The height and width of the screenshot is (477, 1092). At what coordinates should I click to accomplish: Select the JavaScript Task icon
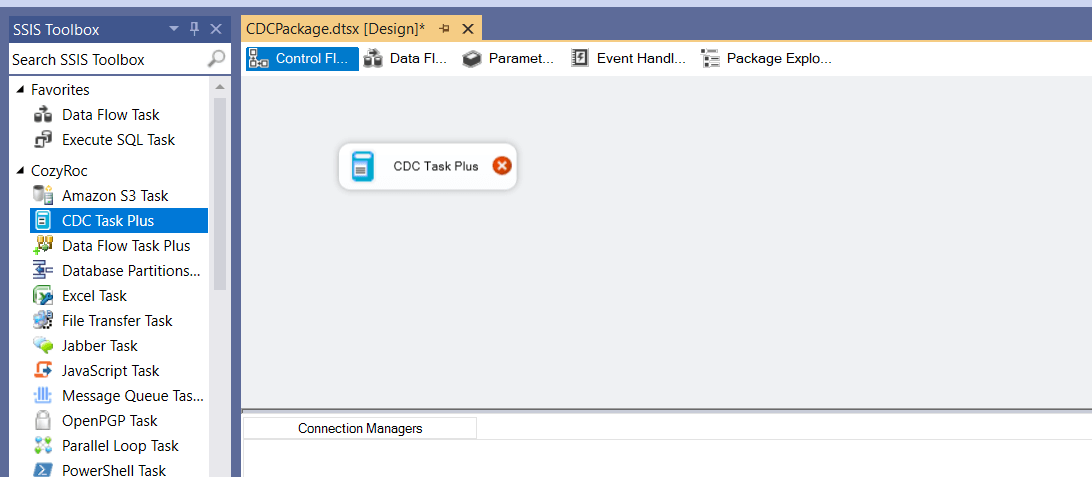43,371
